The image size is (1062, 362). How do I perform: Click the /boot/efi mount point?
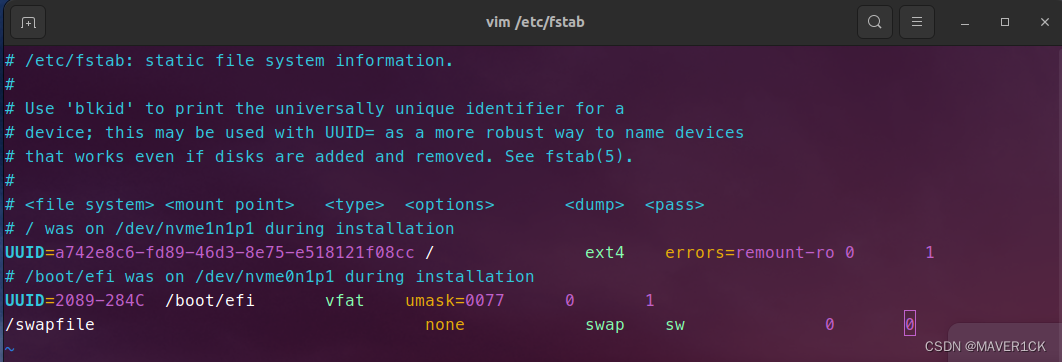tap(210, 300)
